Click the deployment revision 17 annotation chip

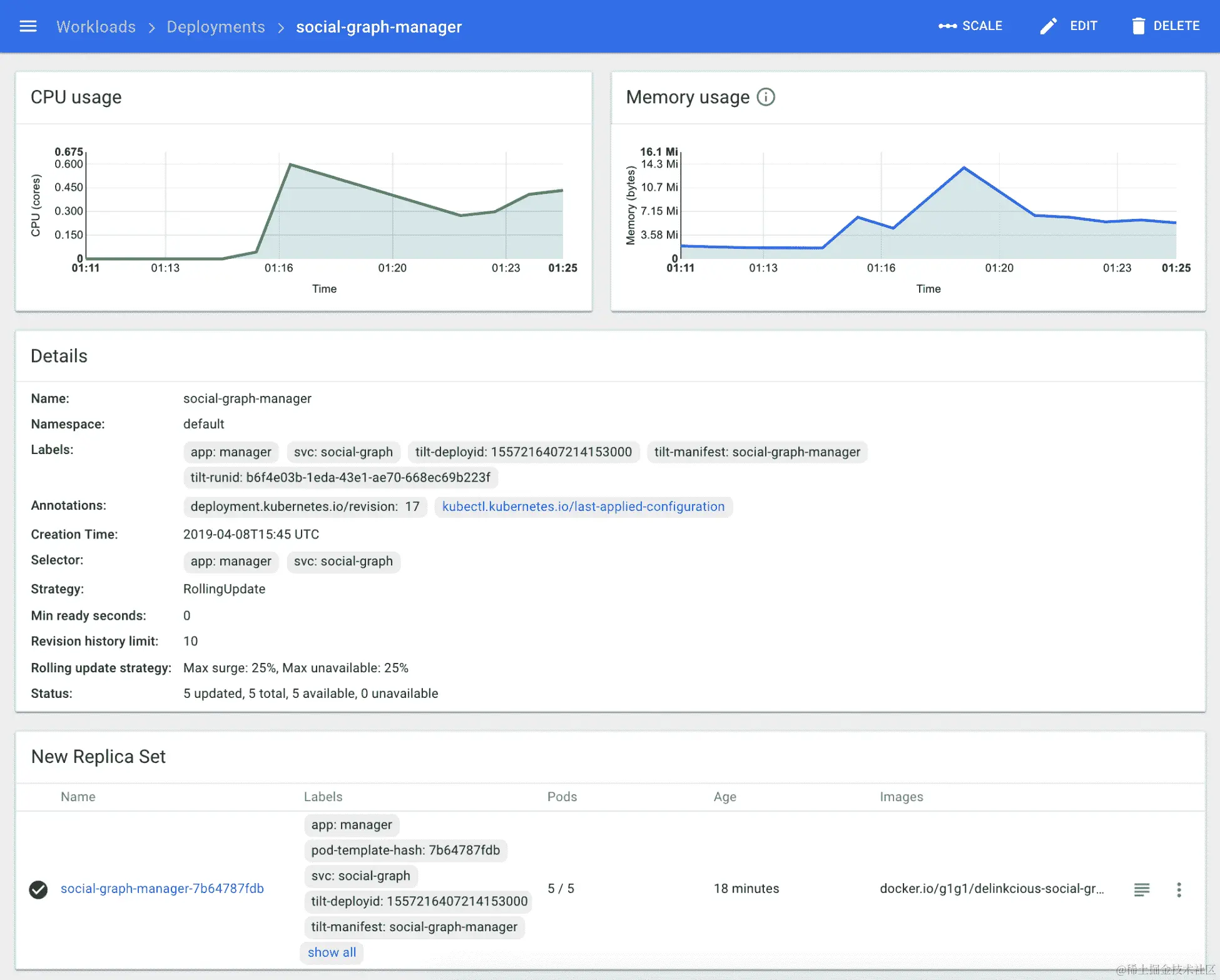pos(305,507)
